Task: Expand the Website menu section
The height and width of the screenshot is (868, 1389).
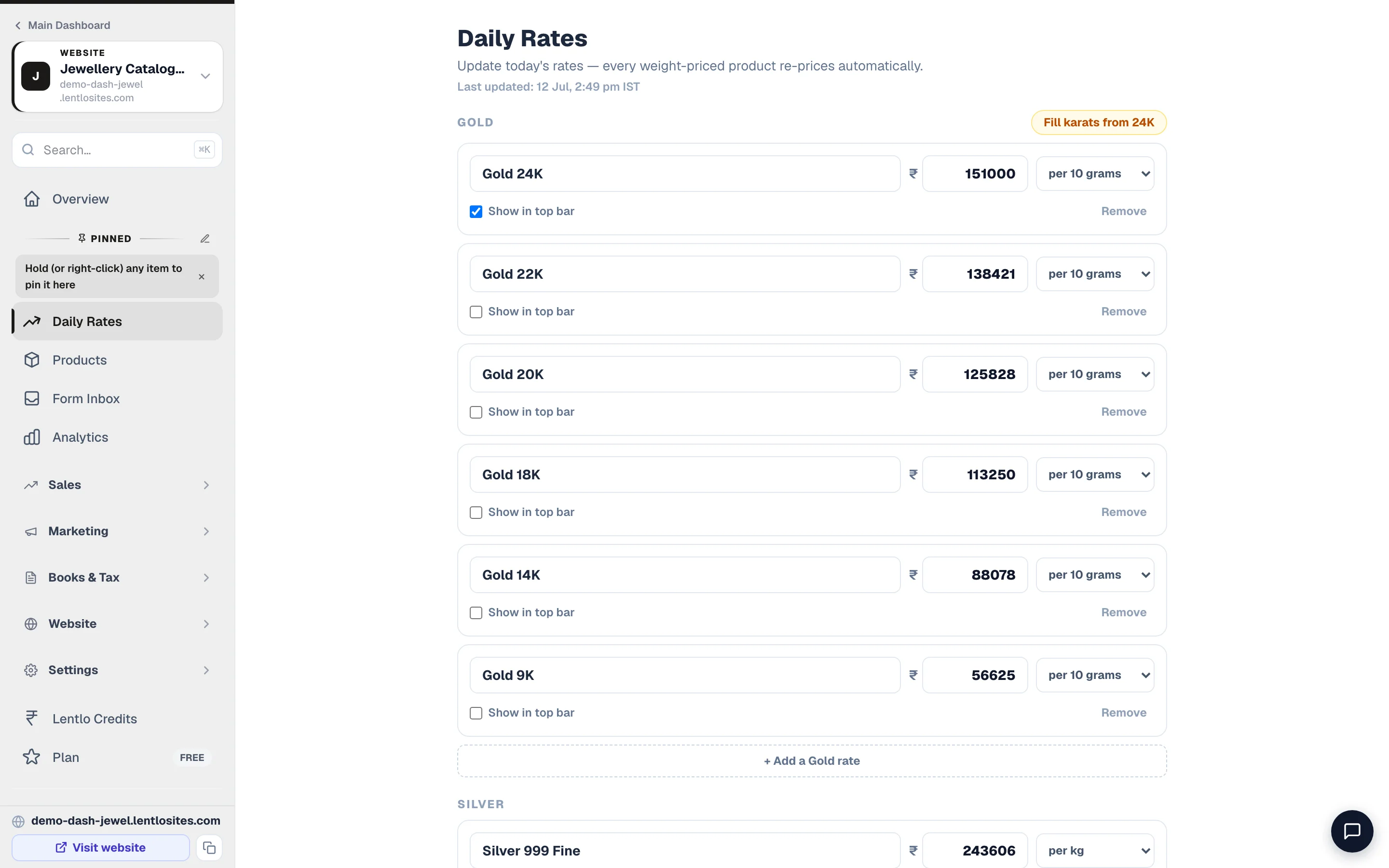Action: pyautogui.click(x=117, y=624)
